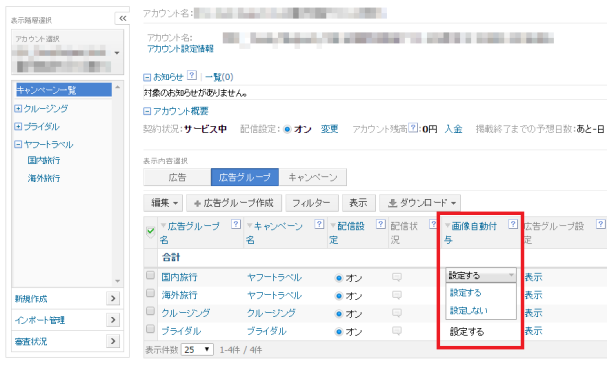Toggle 配信設定 オン radio for ブライダル row
607x368 pixels.
pos(339,332)
